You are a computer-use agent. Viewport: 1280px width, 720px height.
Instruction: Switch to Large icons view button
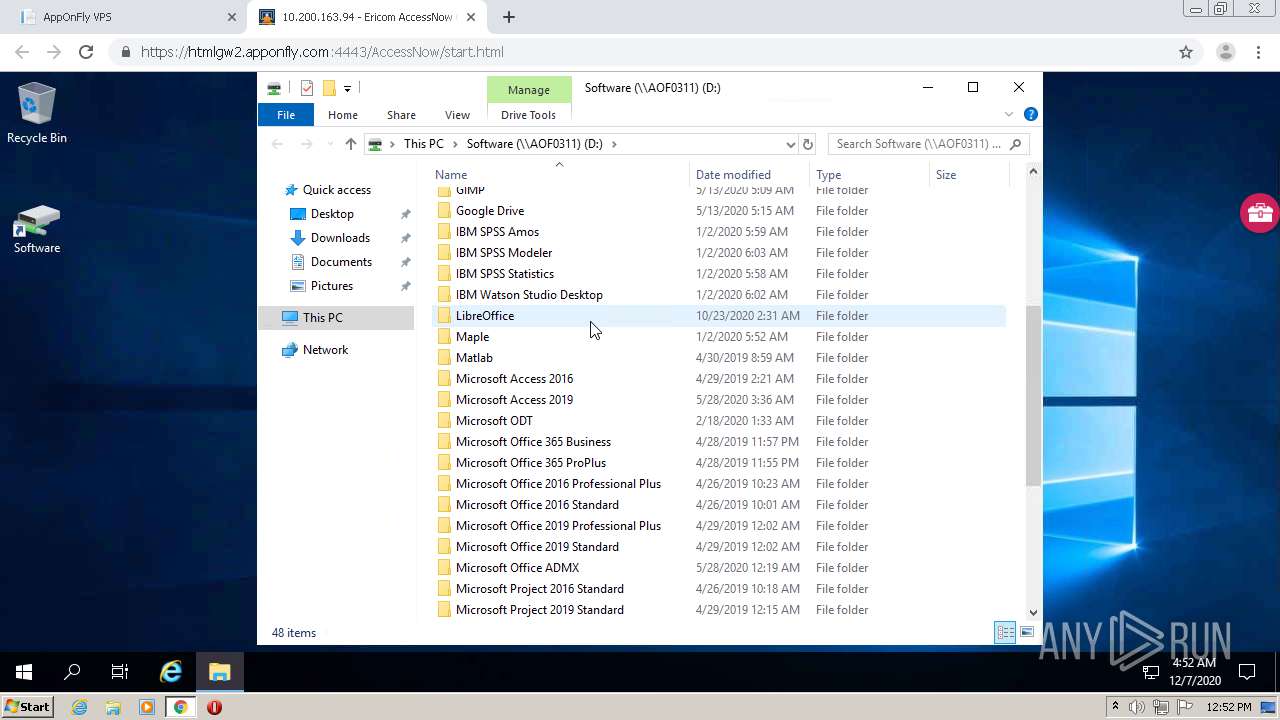pyautogui.click(x=1026, y=632)
